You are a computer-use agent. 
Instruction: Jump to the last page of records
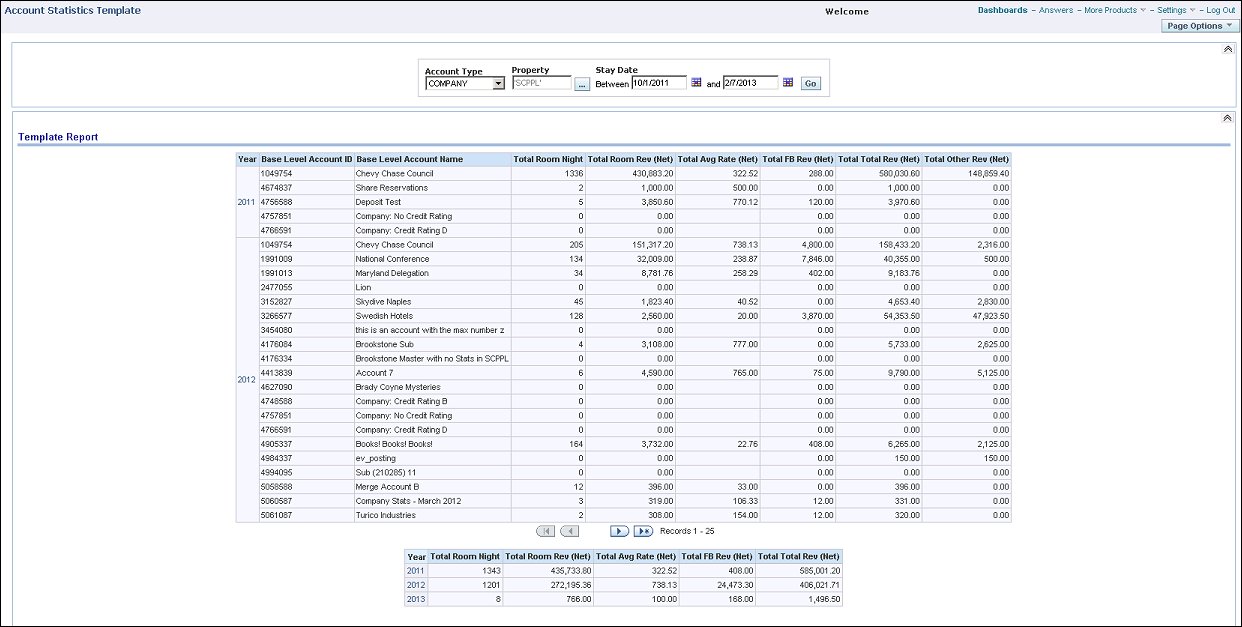(x=642, y=530)
